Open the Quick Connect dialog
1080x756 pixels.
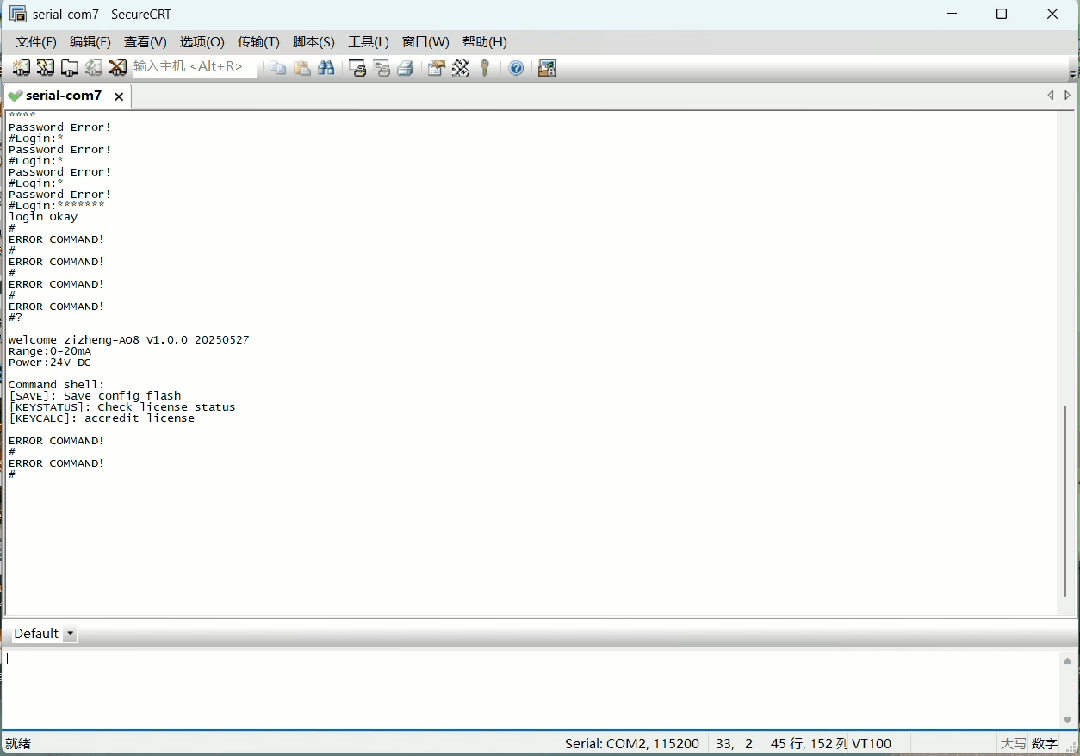(46, 67)
